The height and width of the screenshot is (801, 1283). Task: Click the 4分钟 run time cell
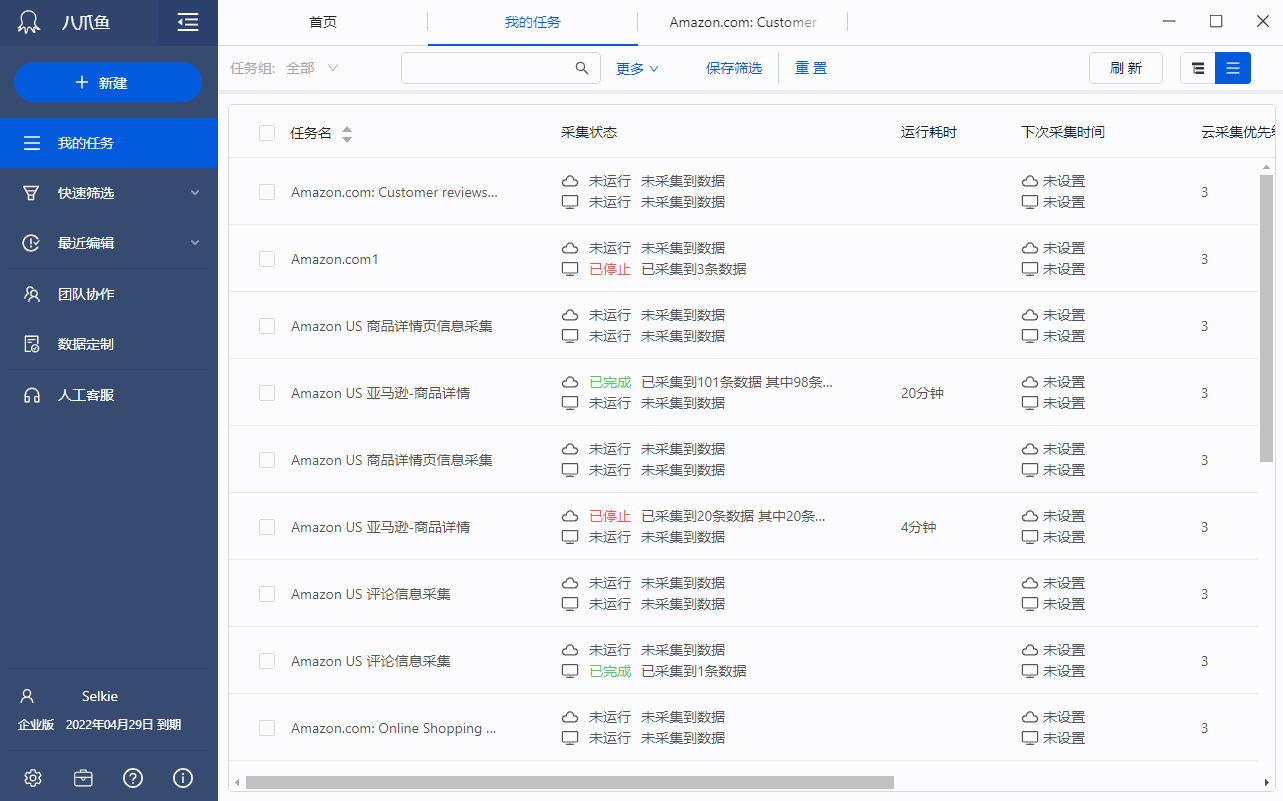pos(918,527)
